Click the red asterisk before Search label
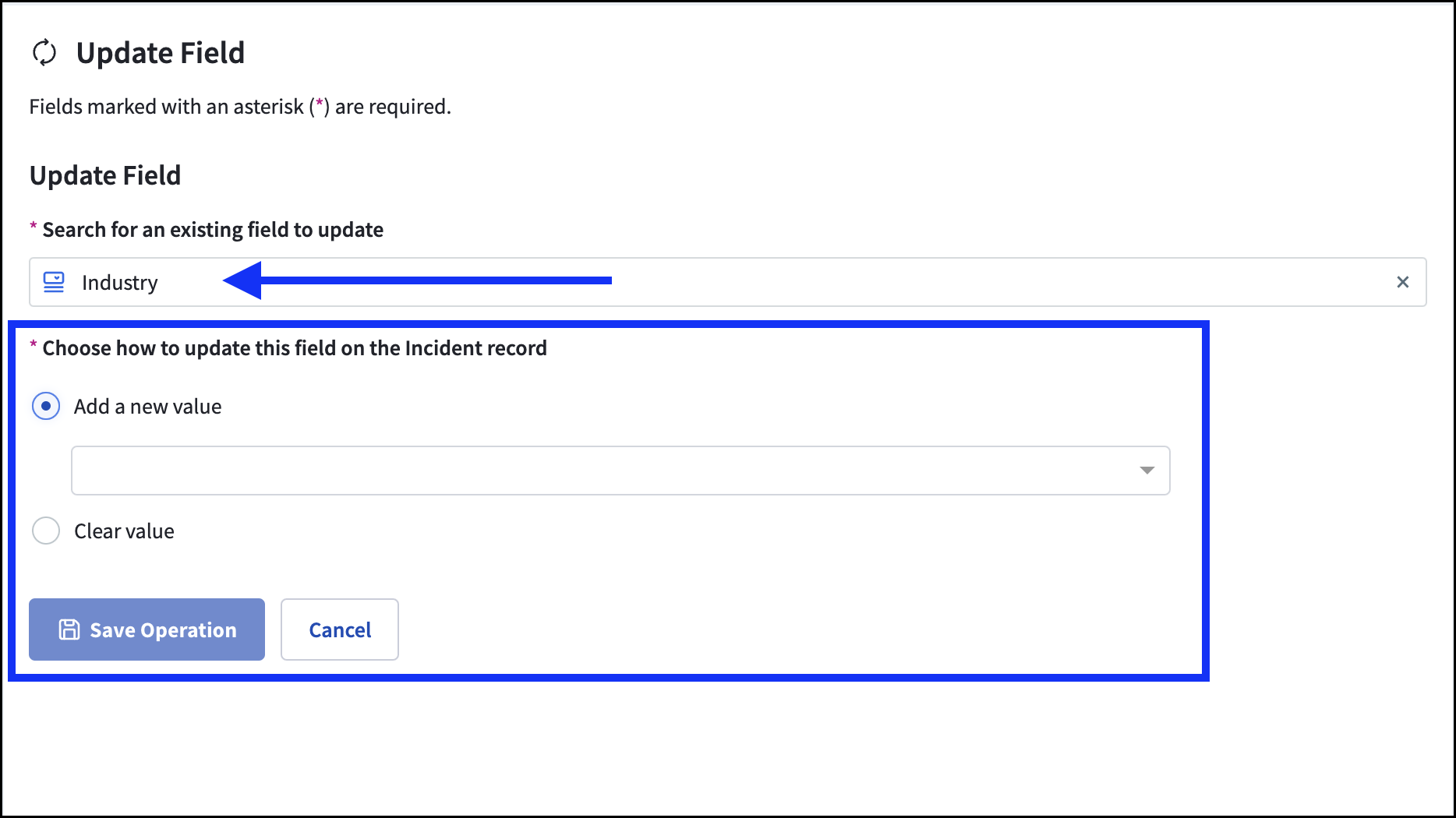 [x=34, y=227]
